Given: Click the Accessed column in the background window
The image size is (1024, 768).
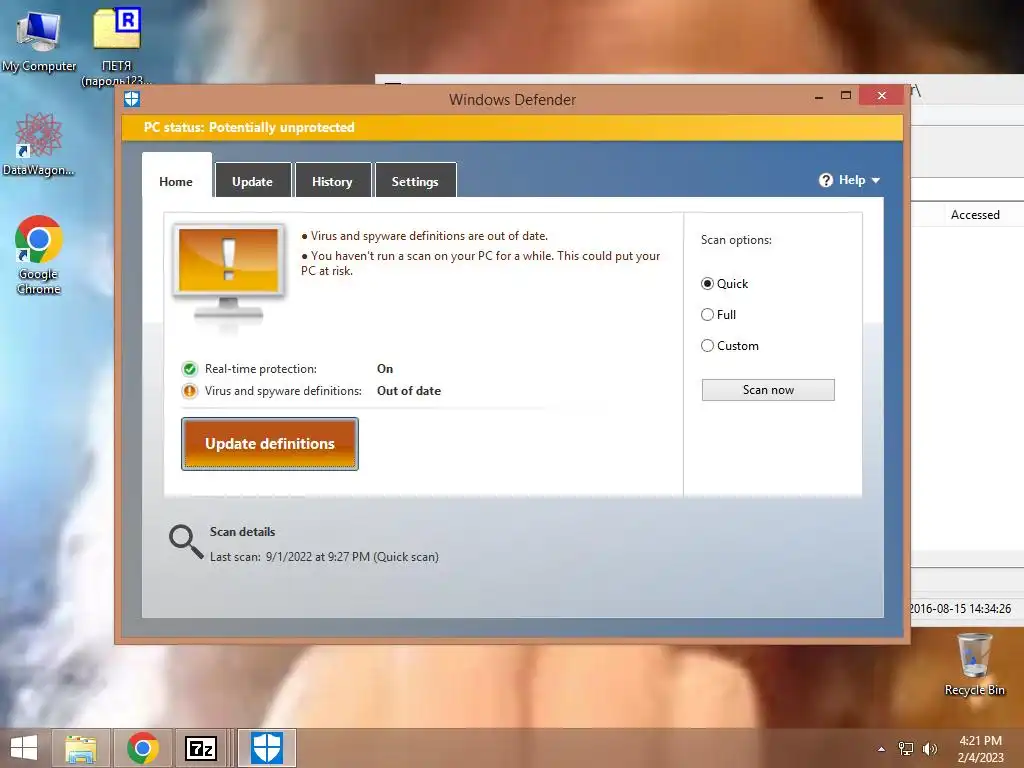Looking at the screenshot, I should pyautogui.click(x=975, y=215).
